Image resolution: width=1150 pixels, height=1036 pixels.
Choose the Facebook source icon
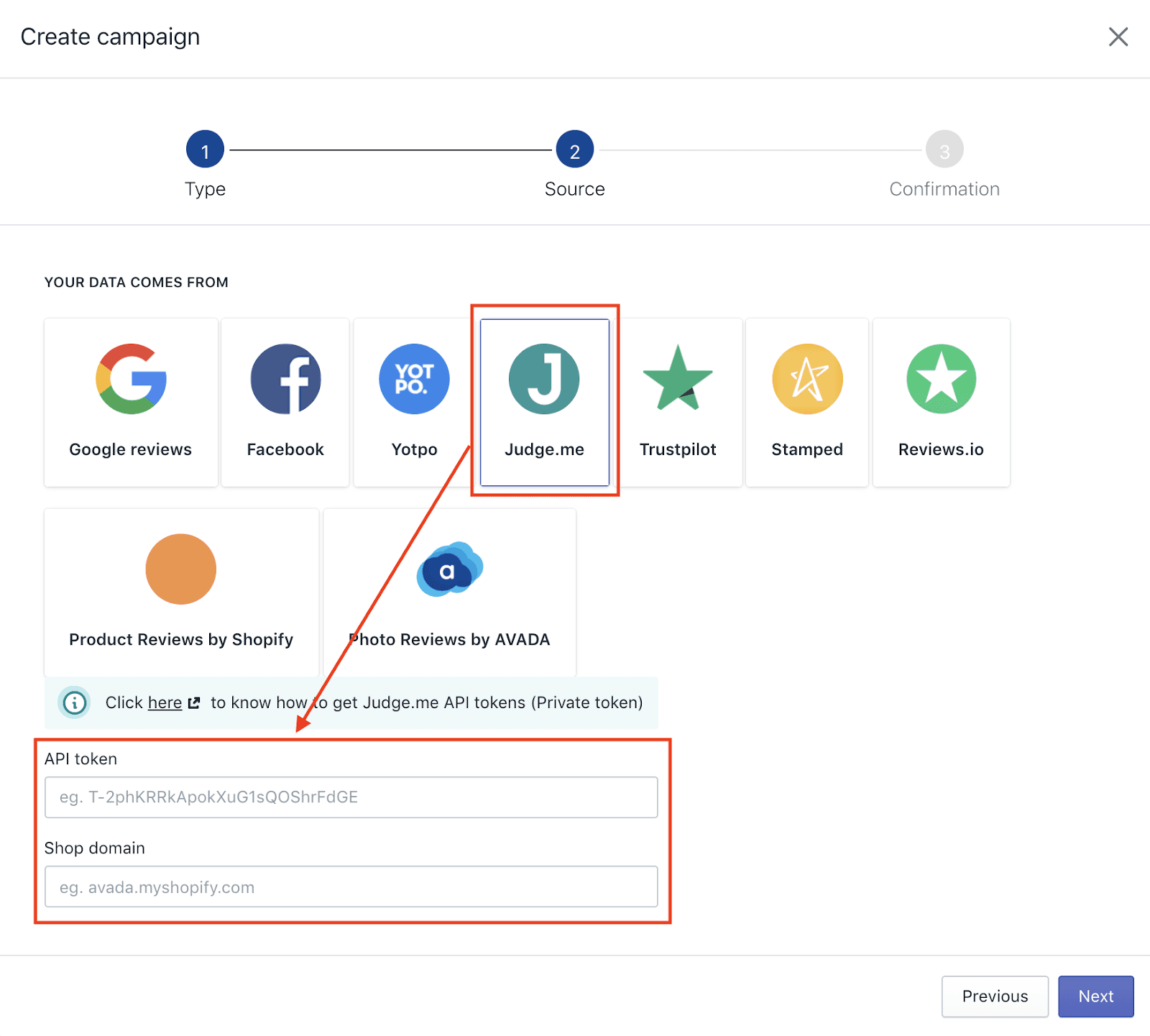[285, 379]
